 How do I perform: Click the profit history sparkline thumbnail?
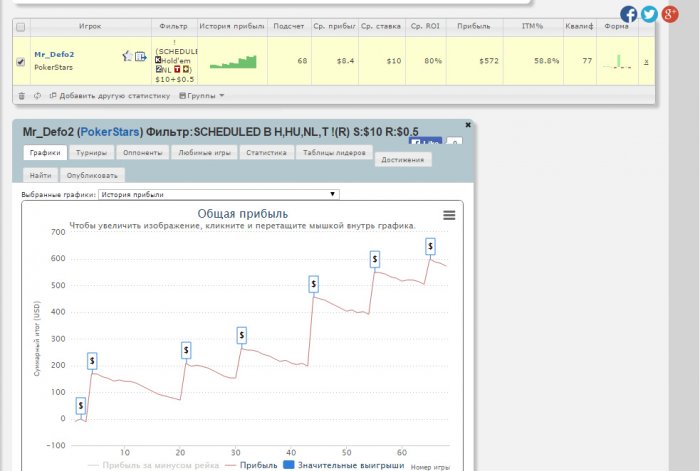point(233,62)
